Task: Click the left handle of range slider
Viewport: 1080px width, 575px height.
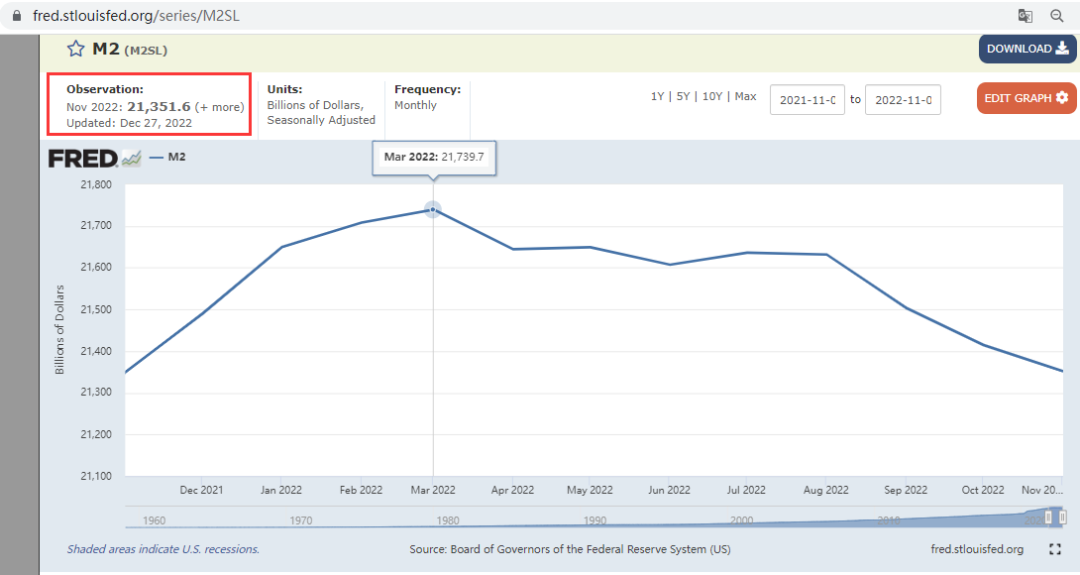Action: point(1048,516)
